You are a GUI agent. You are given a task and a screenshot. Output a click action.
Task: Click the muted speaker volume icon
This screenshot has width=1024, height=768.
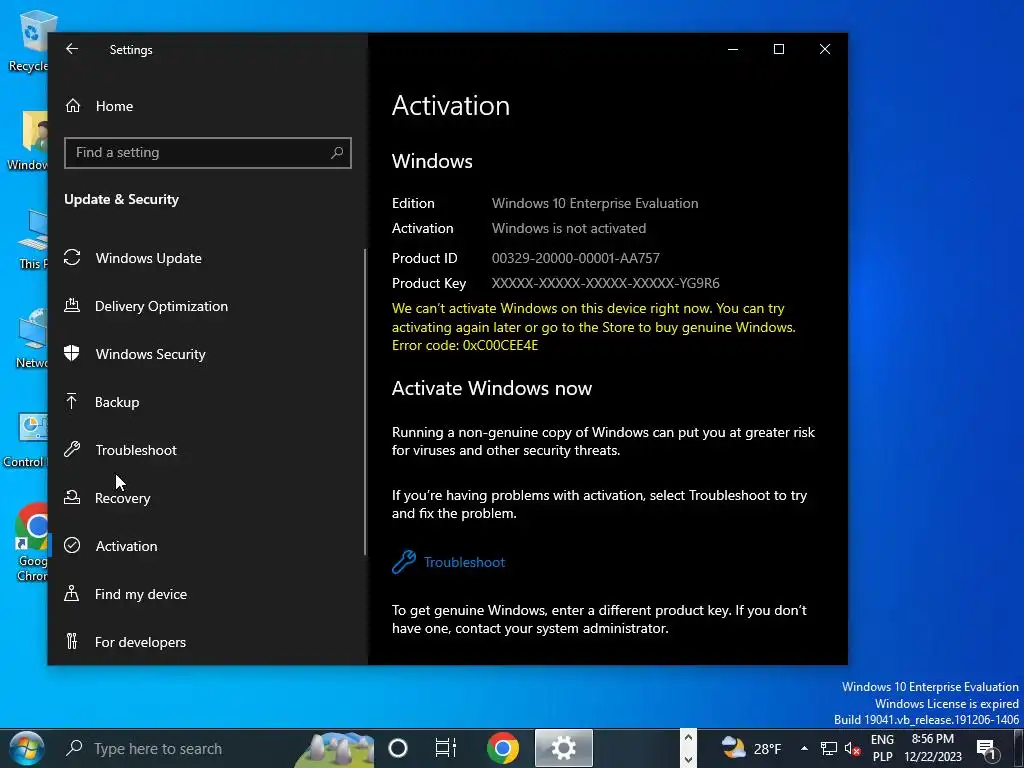852,748
